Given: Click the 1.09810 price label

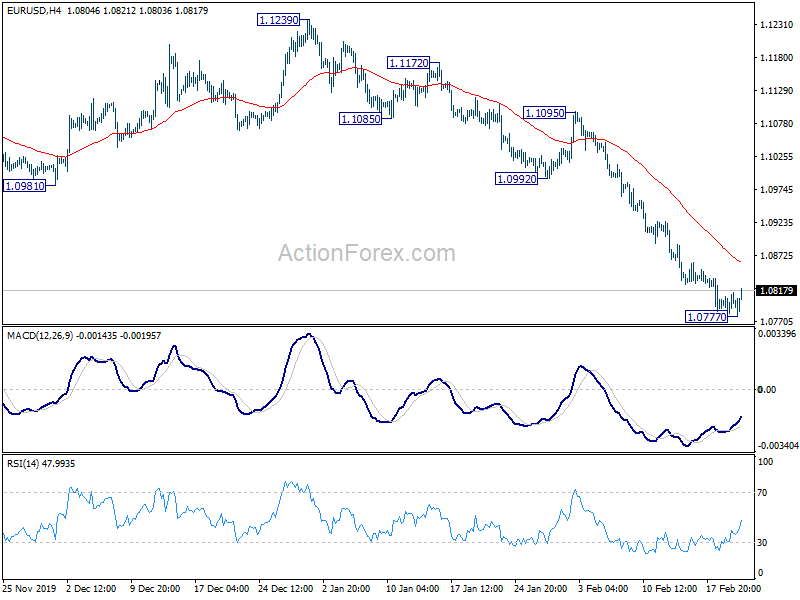Looking at the screenshot, I should (24, 186).
